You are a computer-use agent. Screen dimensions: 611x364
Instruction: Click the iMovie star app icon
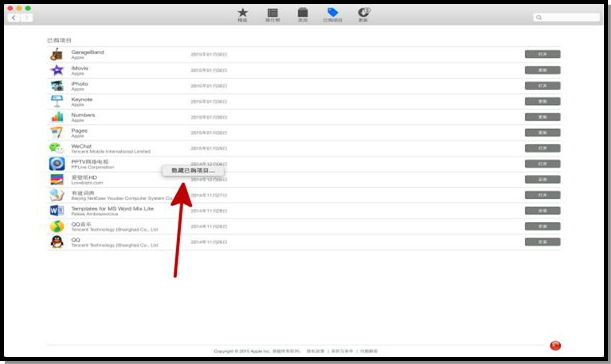57,70
